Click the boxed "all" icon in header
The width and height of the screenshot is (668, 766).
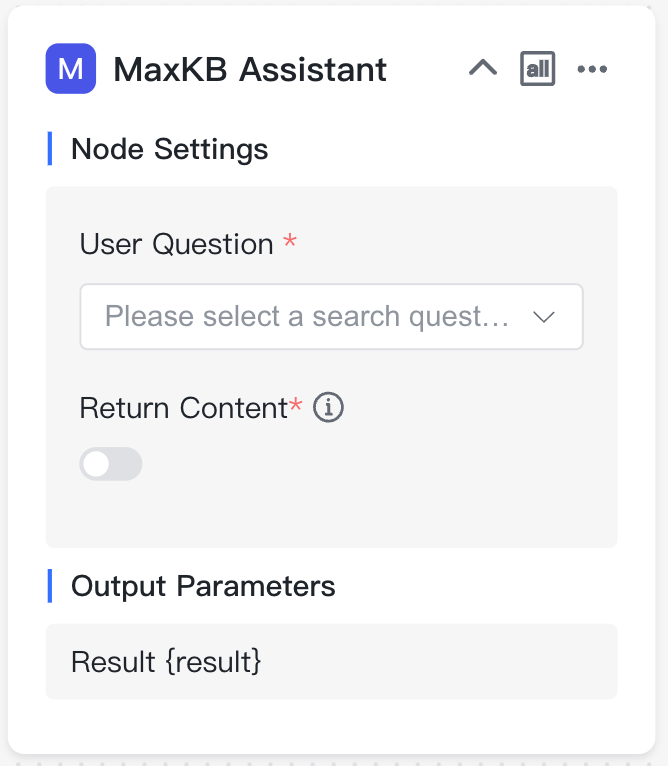click(538, 68)
